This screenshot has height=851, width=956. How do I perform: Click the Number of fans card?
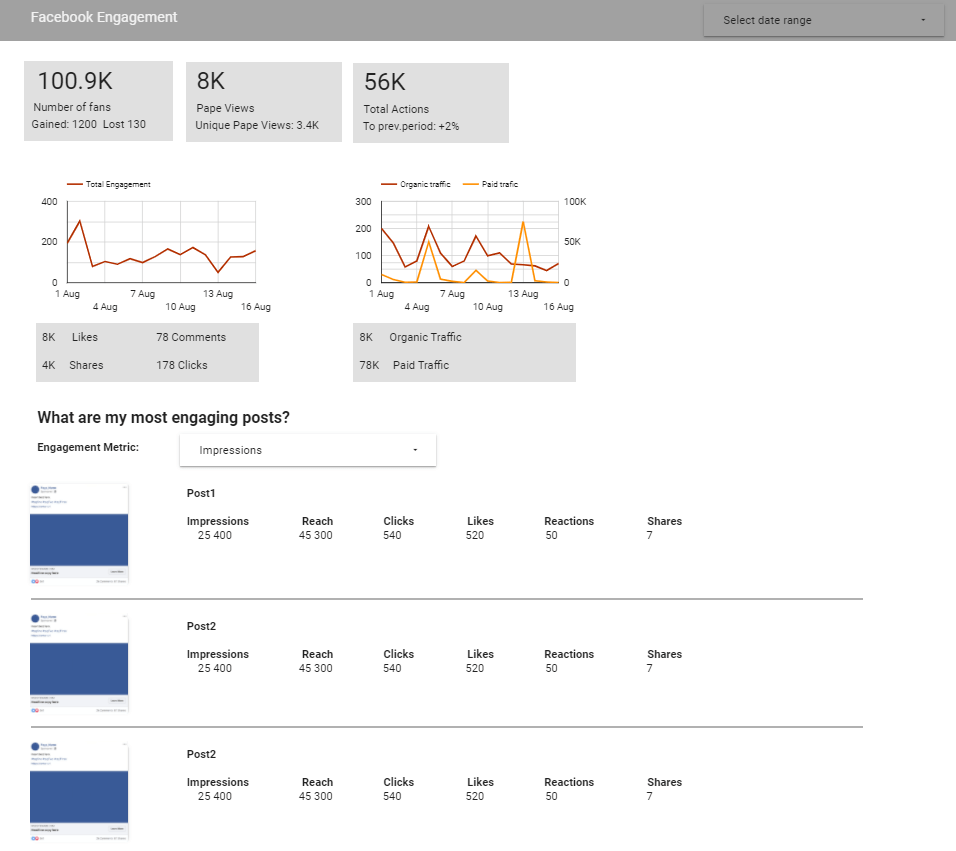tap(98, 100)
